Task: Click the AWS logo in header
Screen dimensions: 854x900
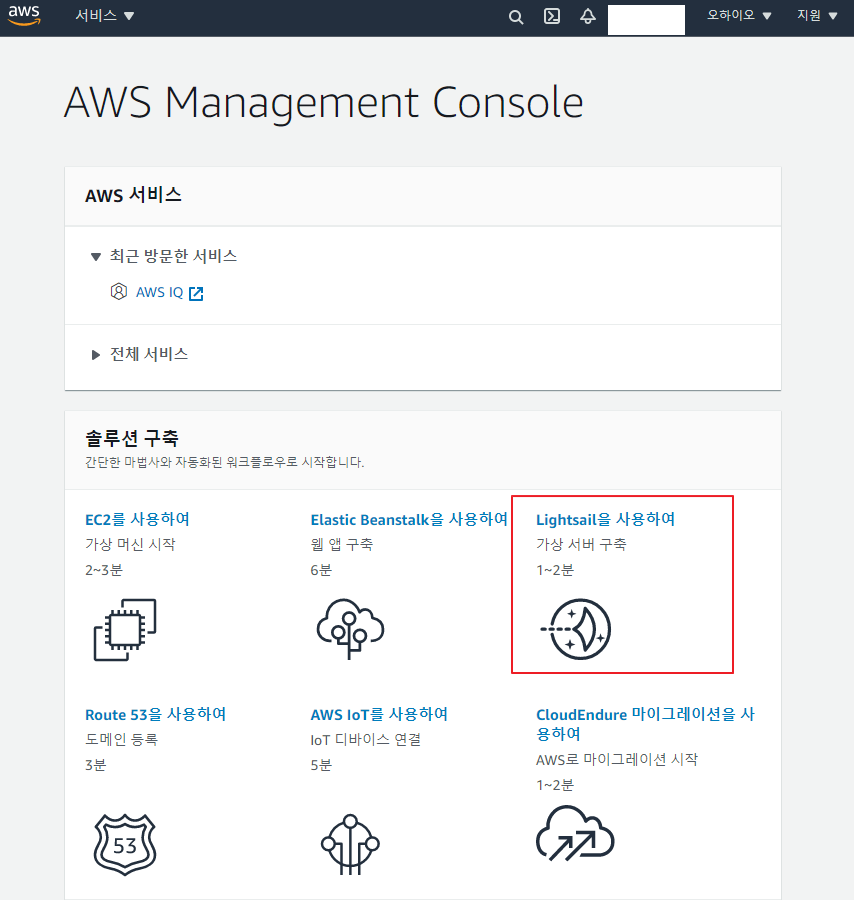Action: [24, 15]
